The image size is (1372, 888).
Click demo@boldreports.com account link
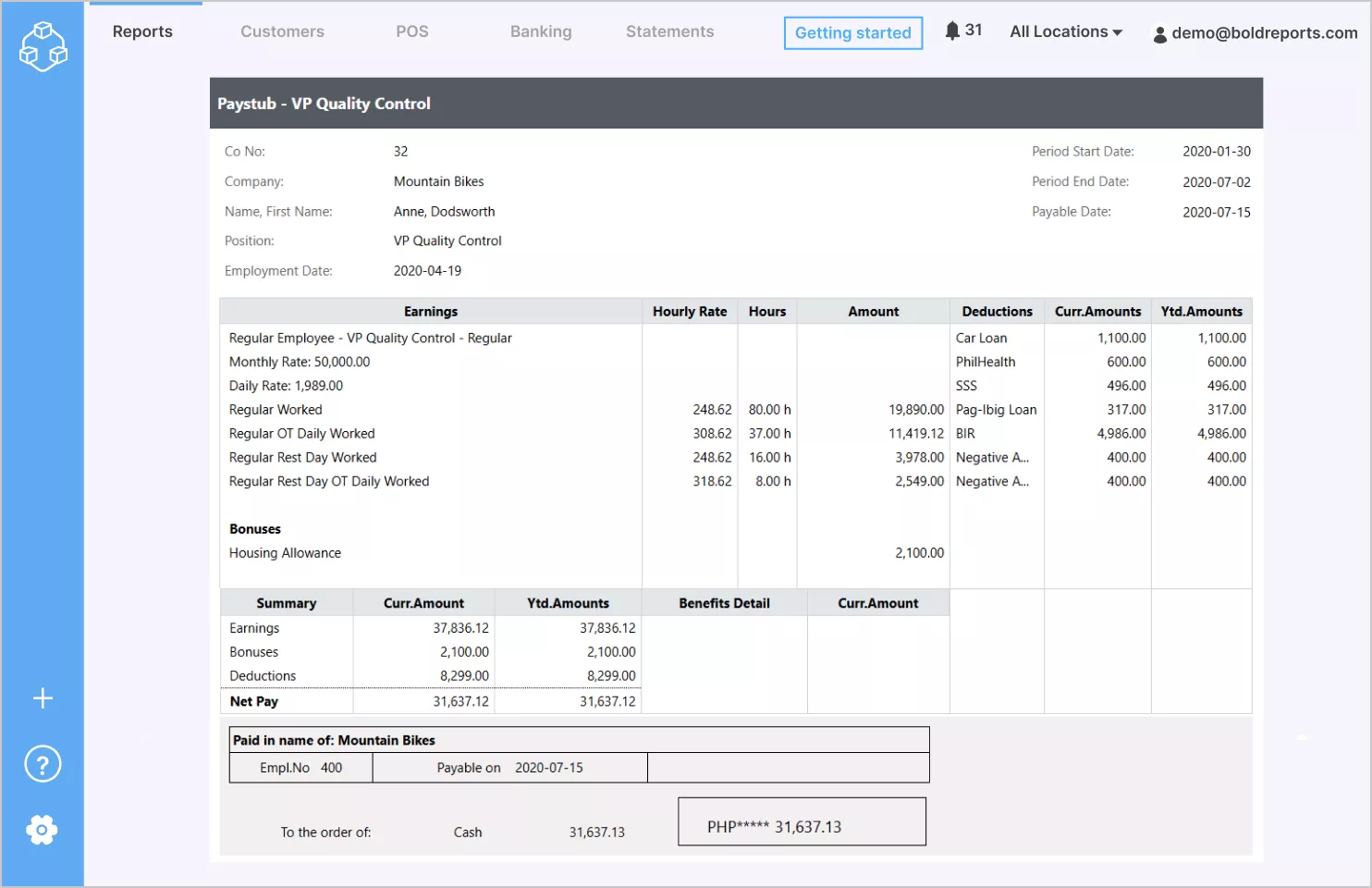pyautogui.click(x=1264, y=33)
